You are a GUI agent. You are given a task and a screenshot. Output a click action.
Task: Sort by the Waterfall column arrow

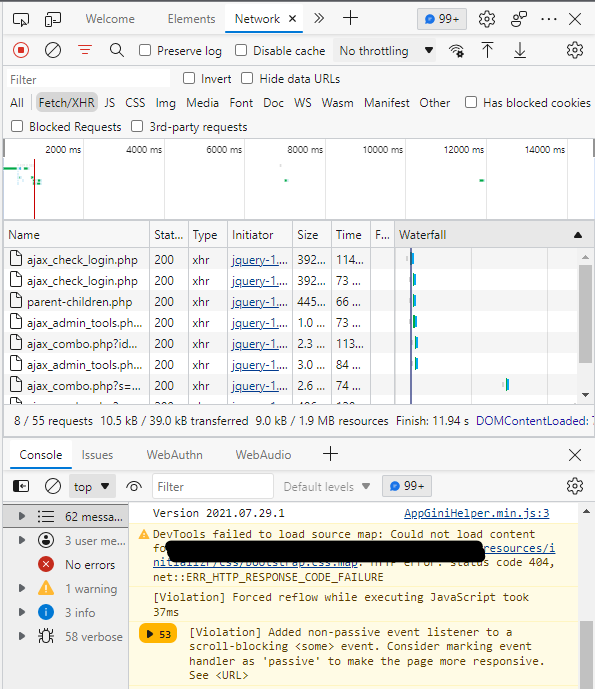(x=578, y=235)
